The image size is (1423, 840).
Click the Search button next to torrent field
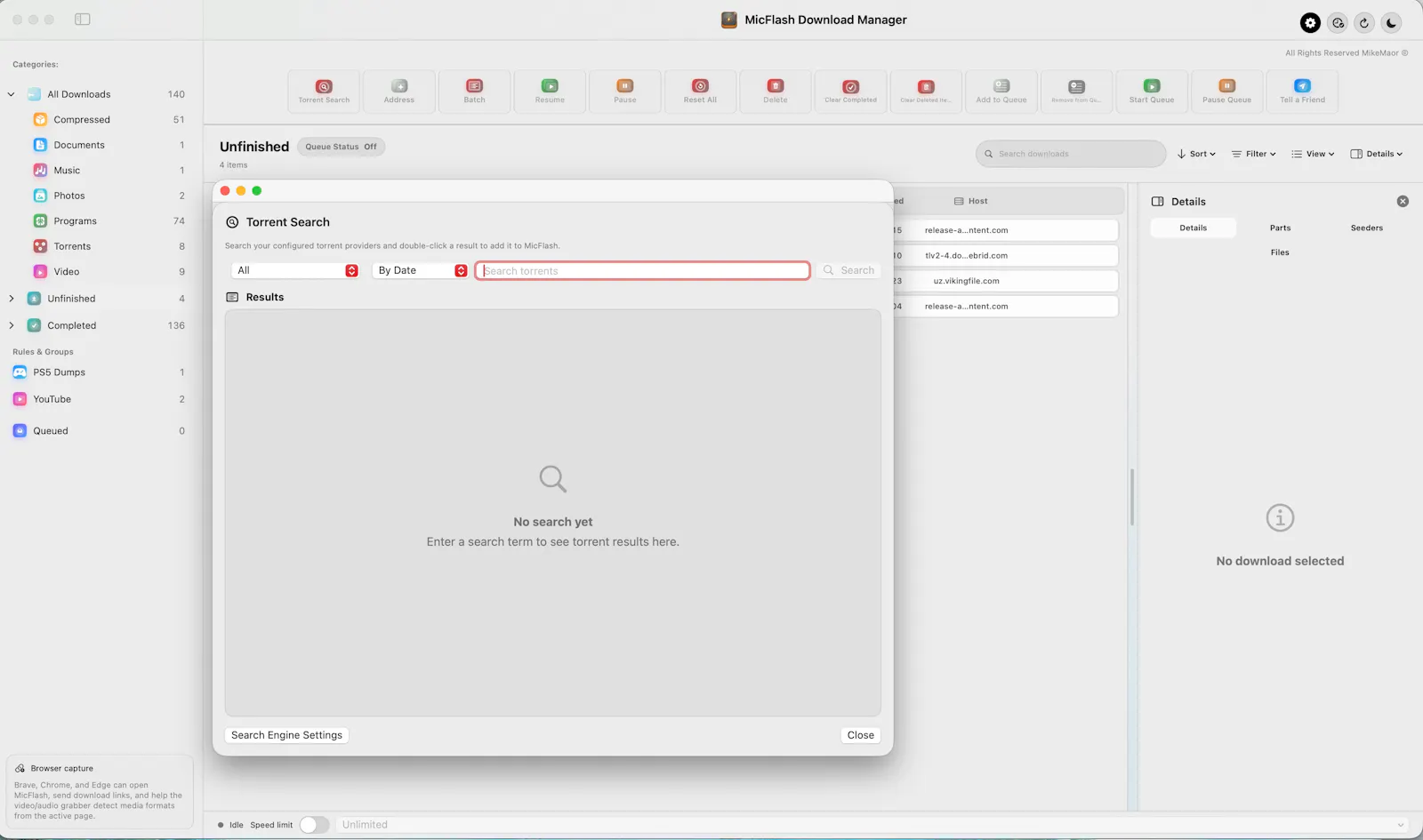point(849,270)
